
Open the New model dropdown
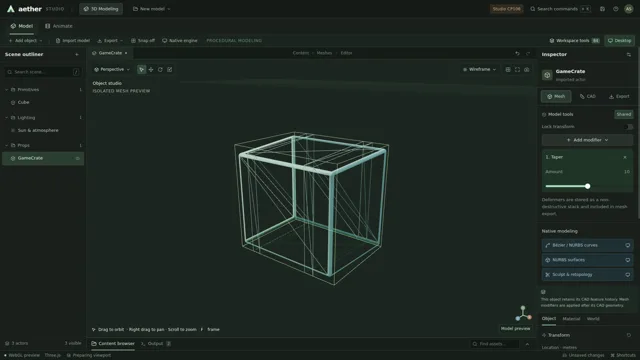(151, 9)
